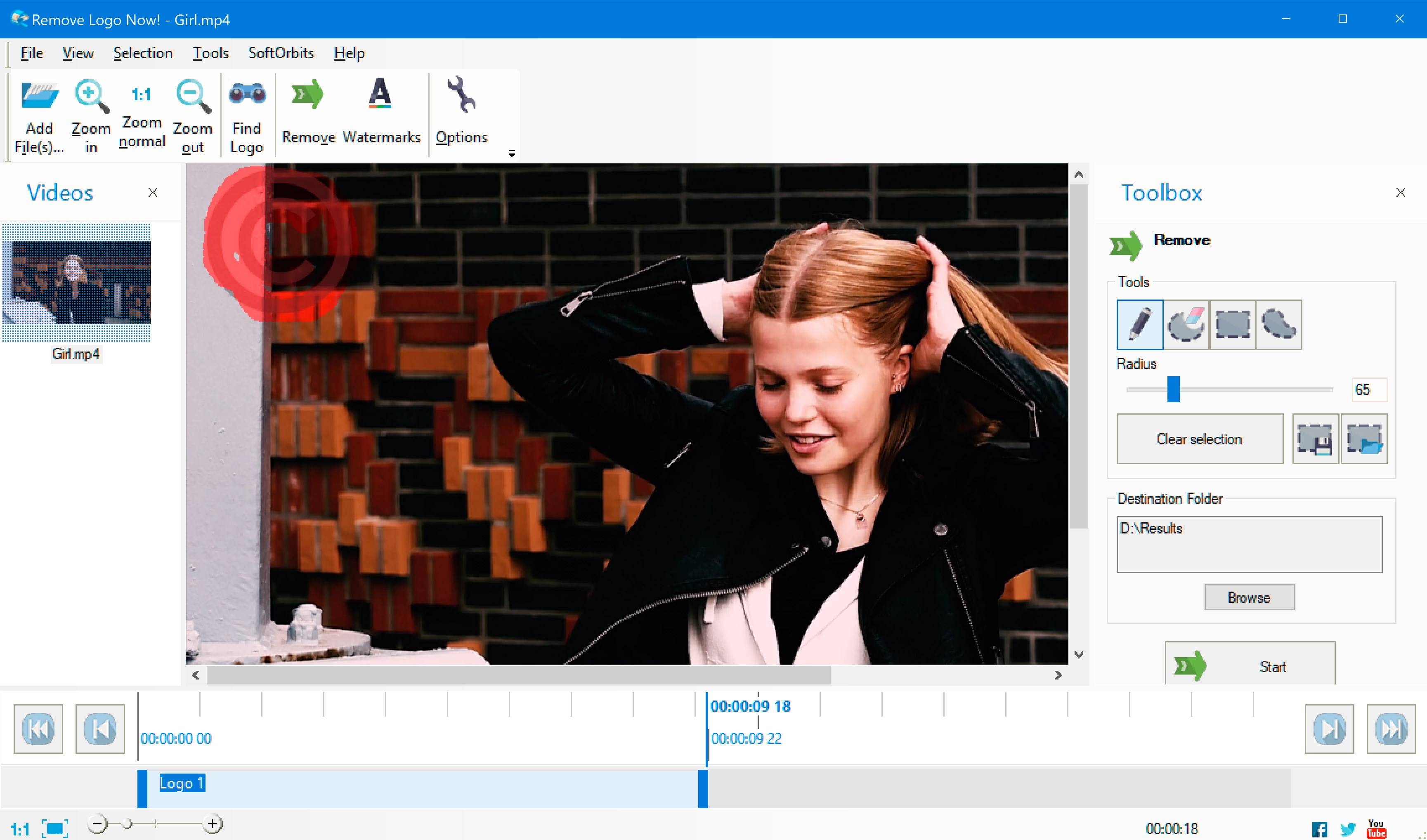
Task: Open the File menu
Action: coord(32,53)
